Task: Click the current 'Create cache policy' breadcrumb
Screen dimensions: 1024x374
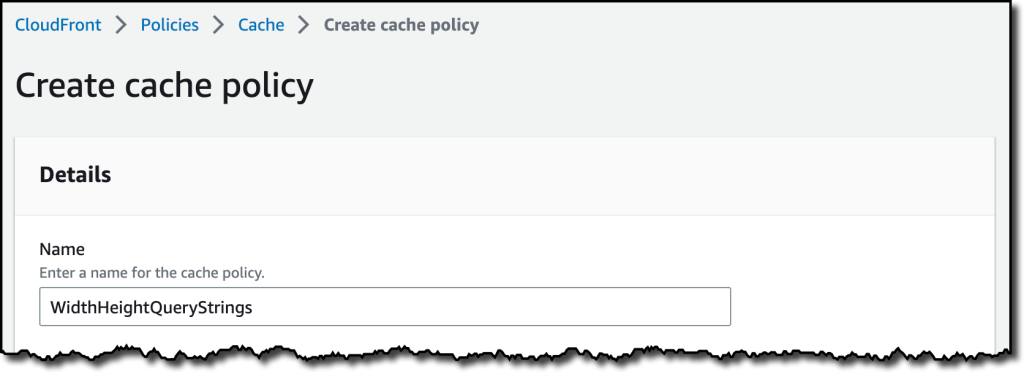Action: [402, 25]
